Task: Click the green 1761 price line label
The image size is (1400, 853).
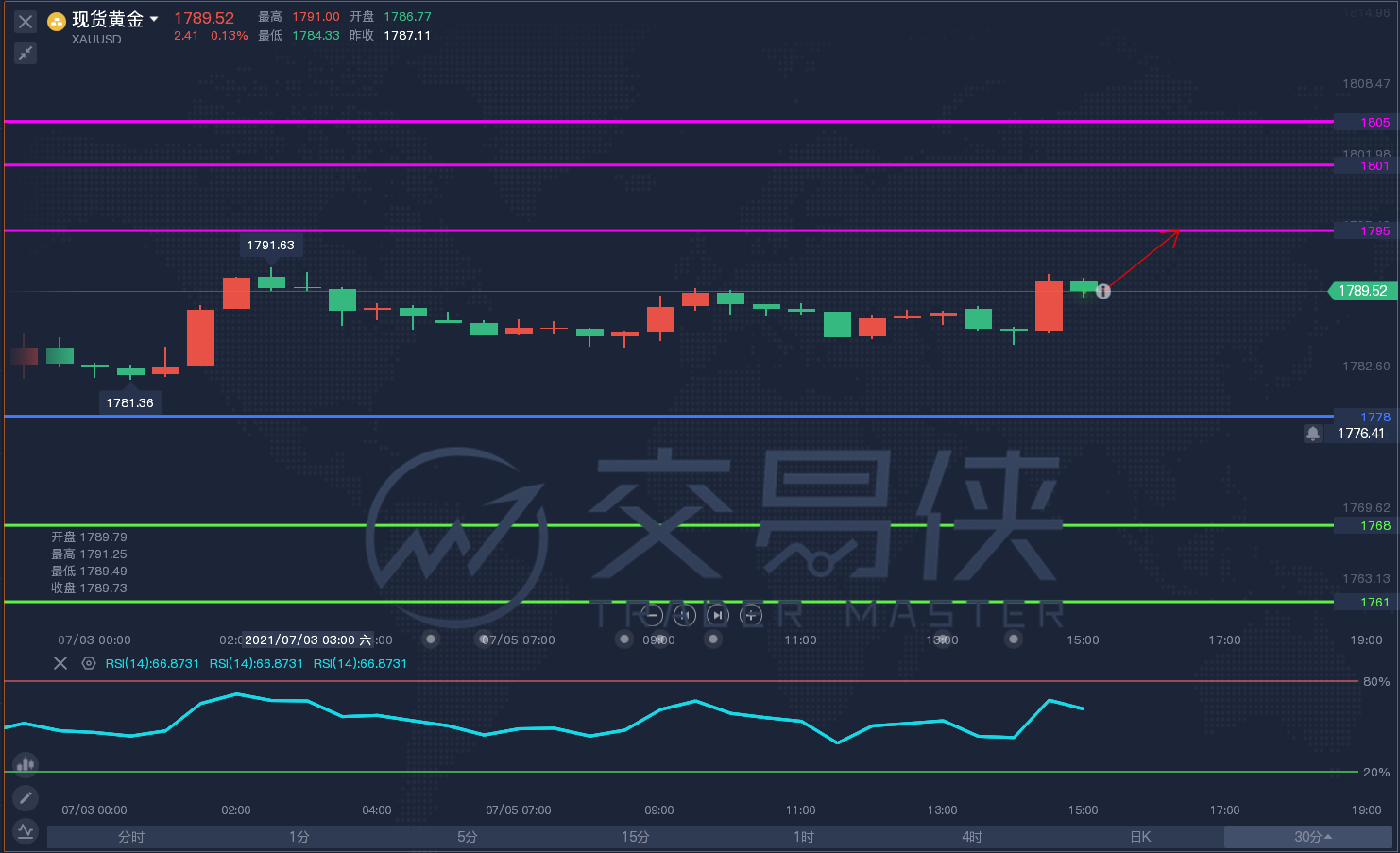Action: 1374,603
